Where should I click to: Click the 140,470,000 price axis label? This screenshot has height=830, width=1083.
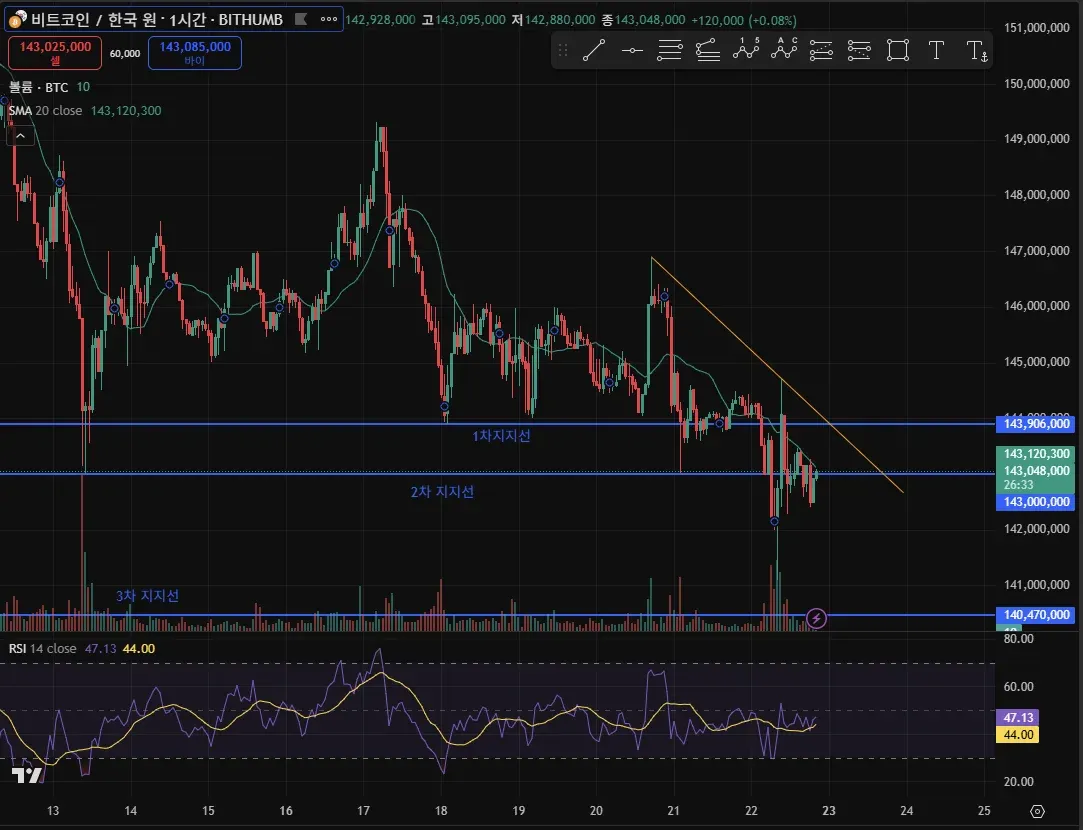(x=1035, y=615)
